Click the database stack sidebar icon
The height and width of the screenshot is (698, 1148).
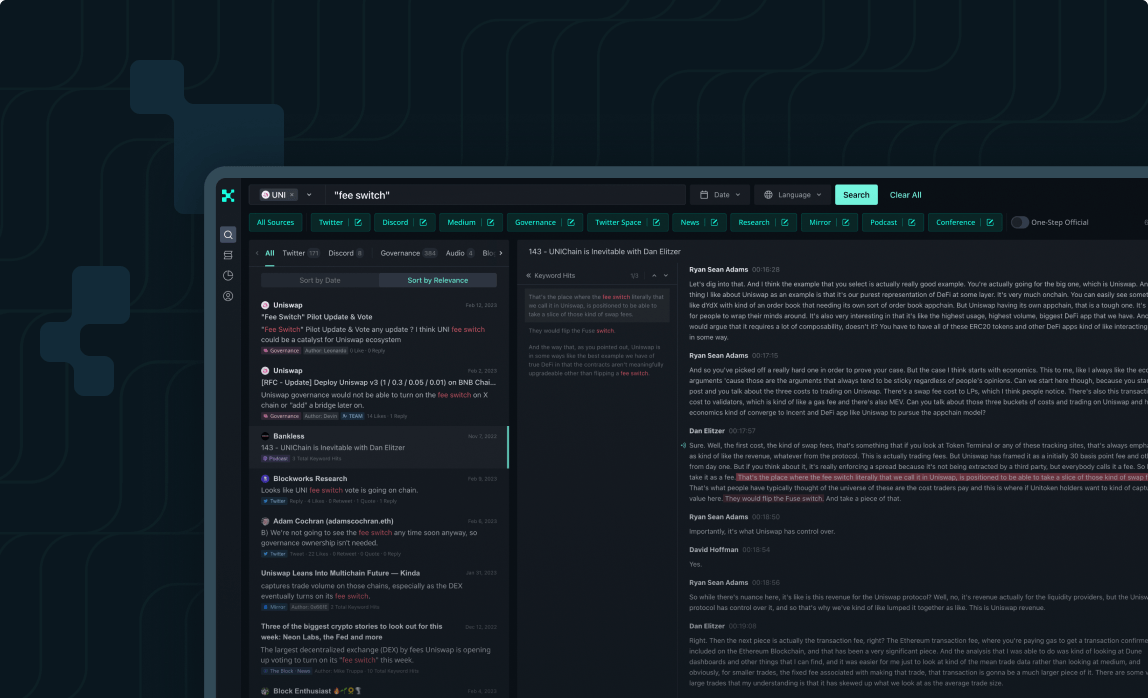pyautogui.click(x=228, y=255)
